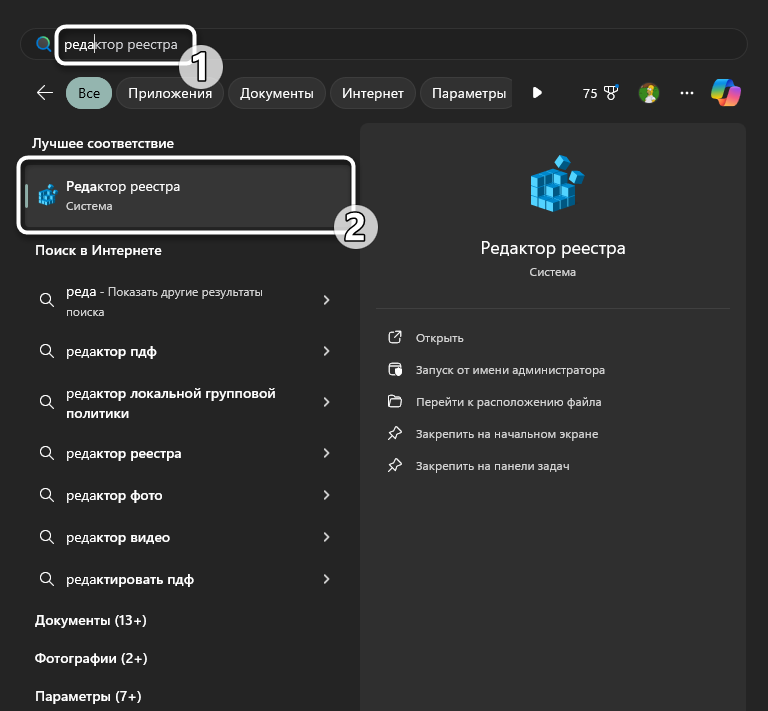Image resolution: width=768 pixels, height=711 pixels.
Task: Launch the Copilot icon
Action: point(726,93)
